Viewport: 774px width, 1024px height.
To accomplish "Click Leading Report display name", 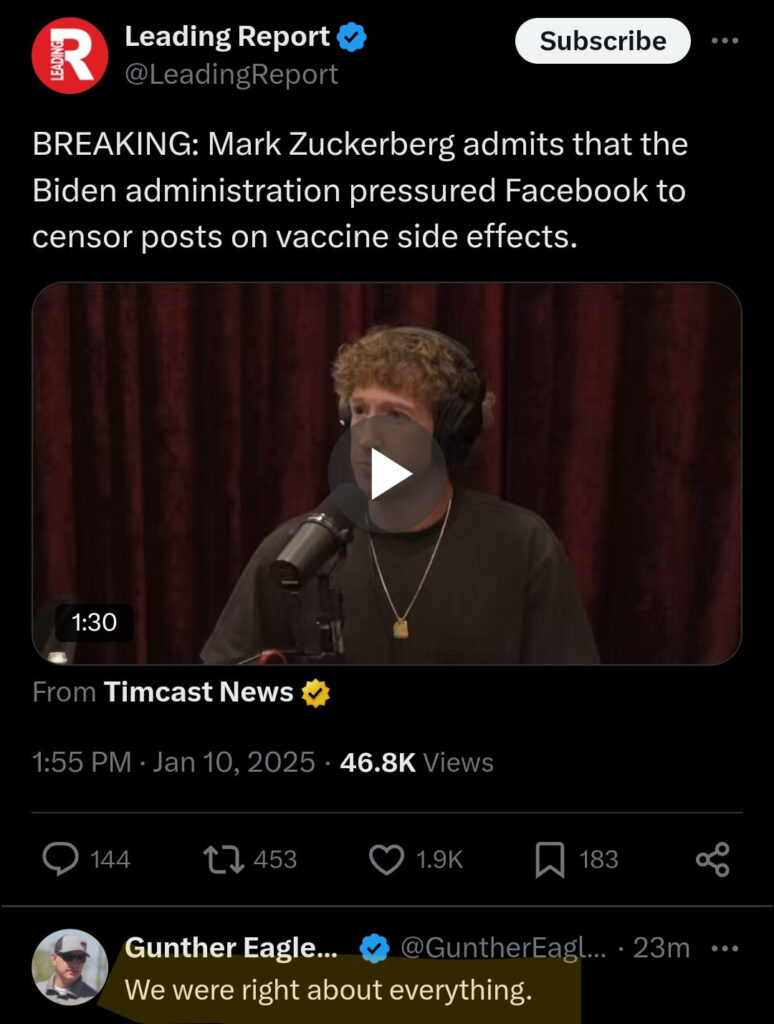I will point(227,38).
